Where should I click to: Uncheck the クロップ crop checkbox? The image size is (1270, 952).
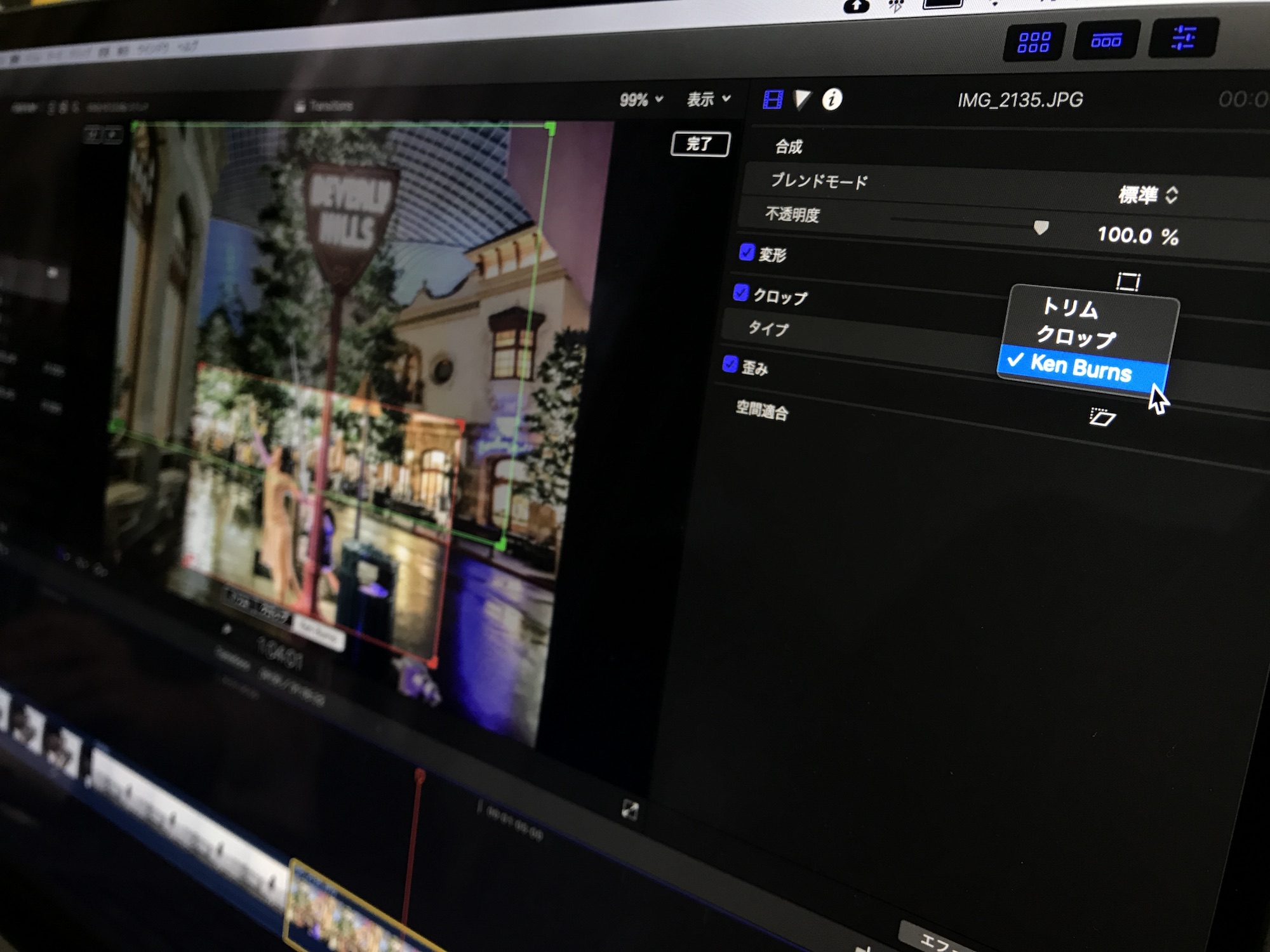point(740,293)
